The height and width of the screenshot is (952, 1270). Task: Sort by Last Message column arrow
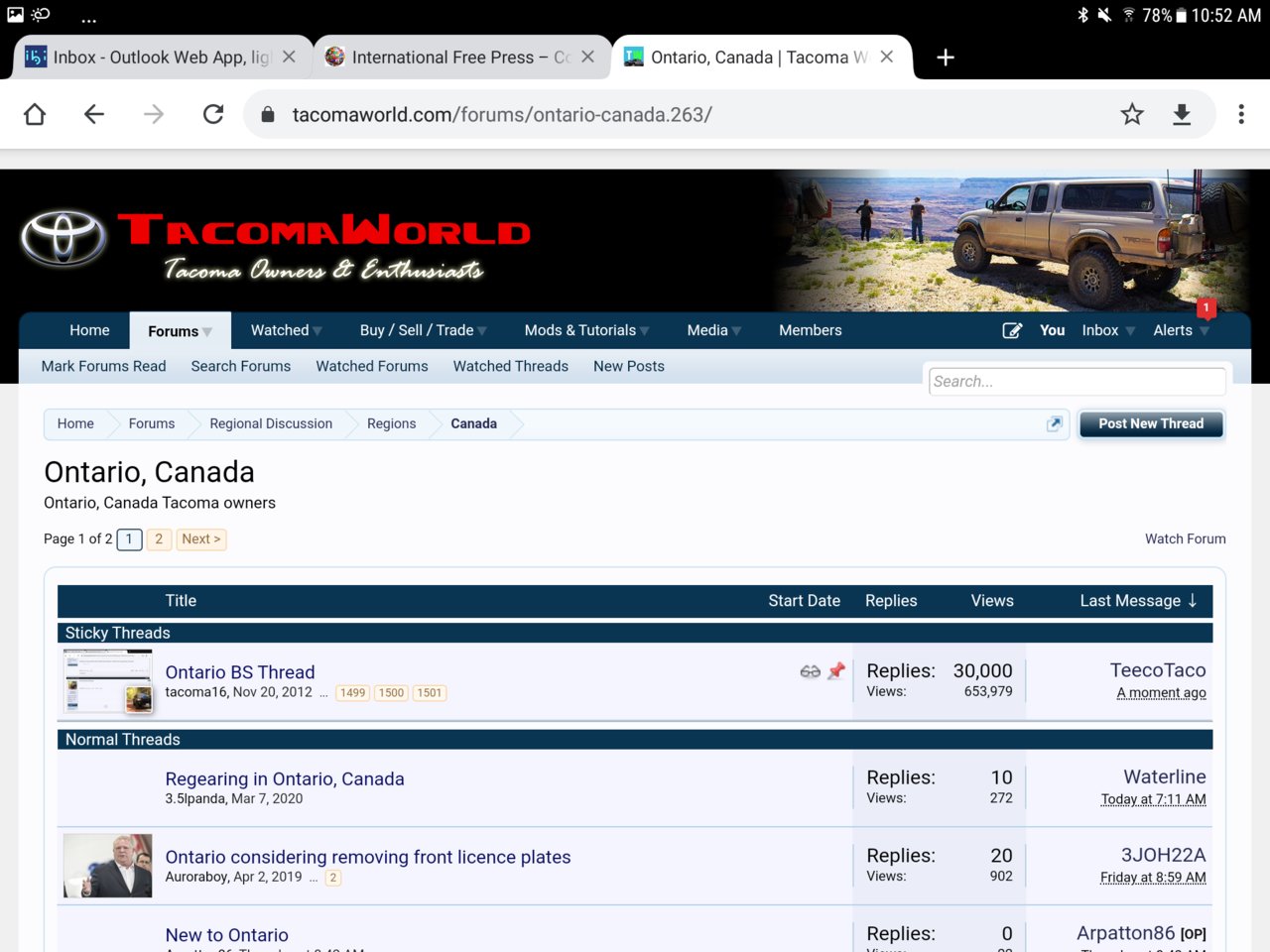click(1193, 600)
